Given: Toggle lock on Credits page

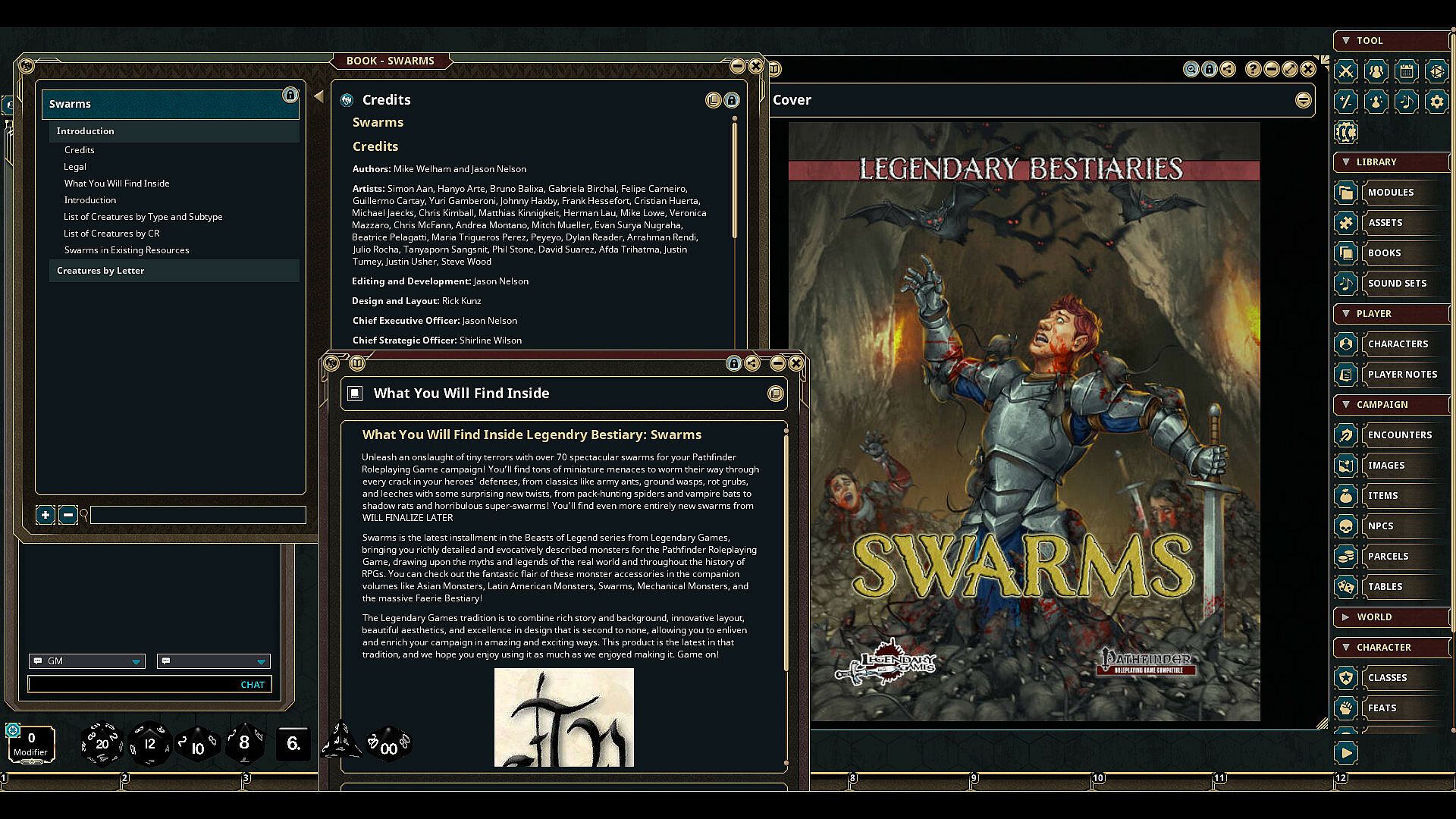Looking at the screenshot, I should click(732, 100).
